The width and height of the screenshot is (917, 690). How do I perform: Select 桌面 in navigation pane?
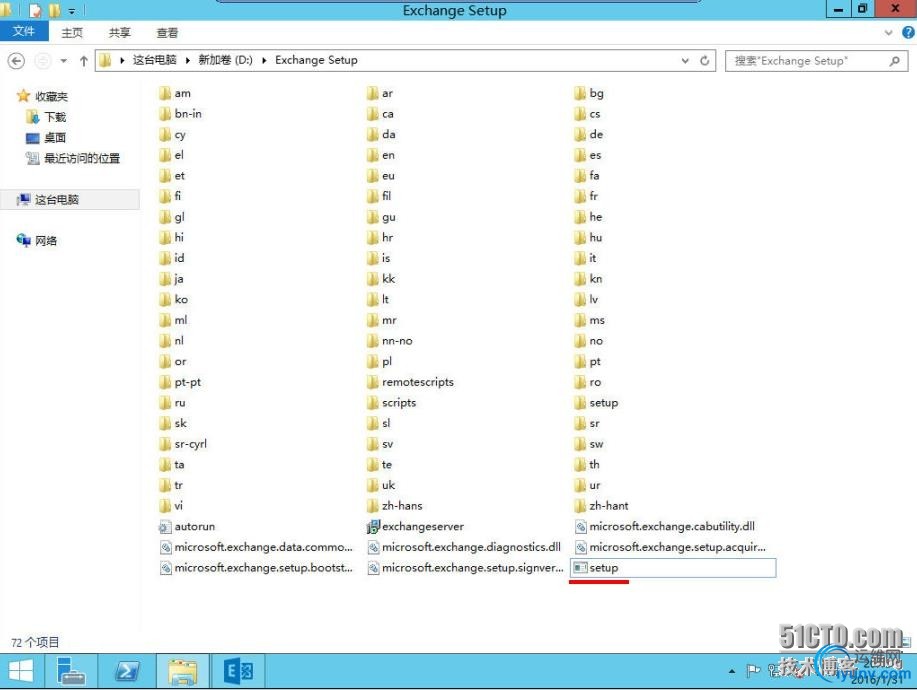coord(47,137)
